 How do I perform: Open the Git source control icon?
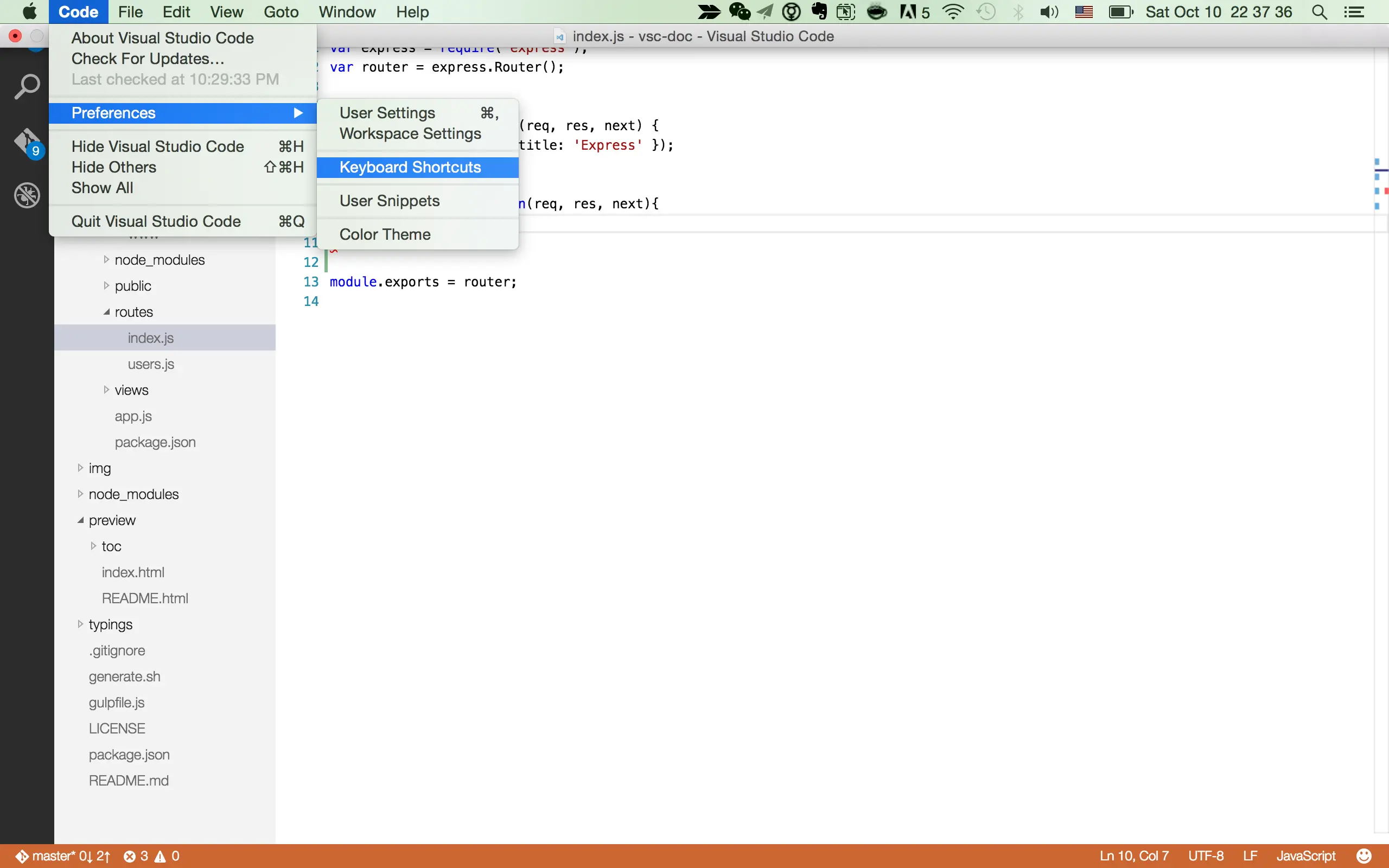(x=27, y=142)
